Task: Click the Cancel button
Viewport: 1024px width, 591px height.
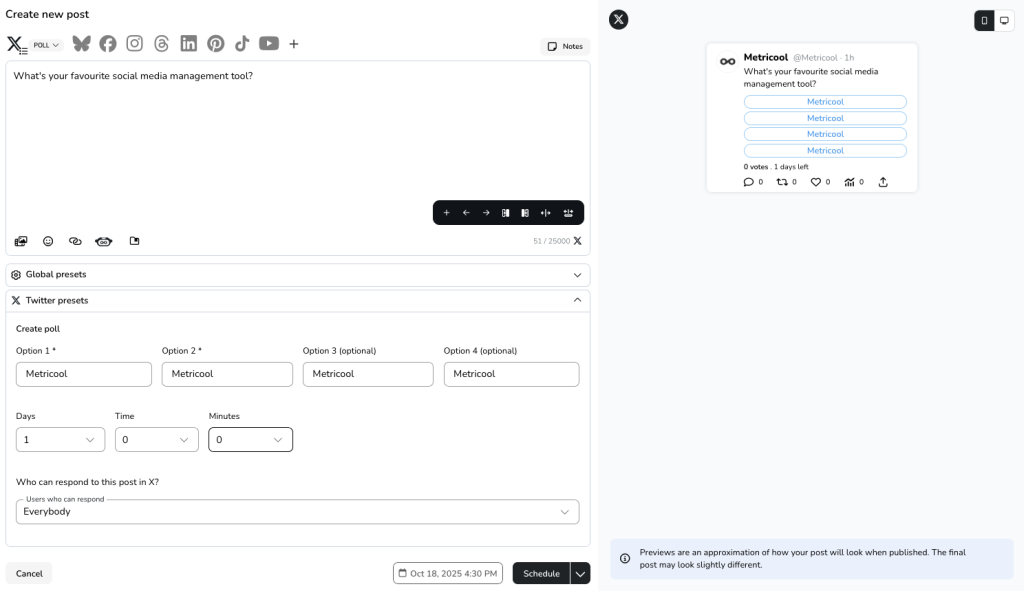Action: pyautogui.click(x=29, y=573)
